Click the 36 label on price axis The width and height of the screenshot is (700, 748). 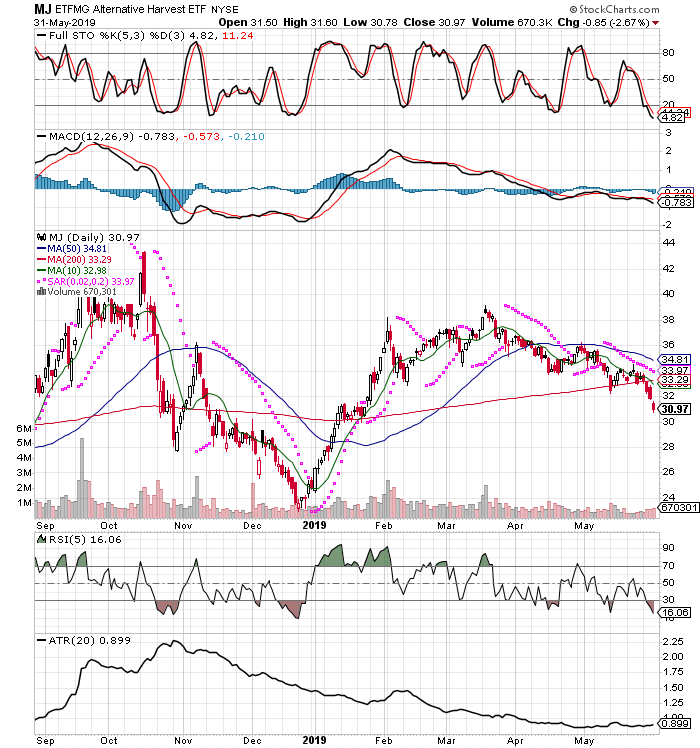click(x=669, y=344)
